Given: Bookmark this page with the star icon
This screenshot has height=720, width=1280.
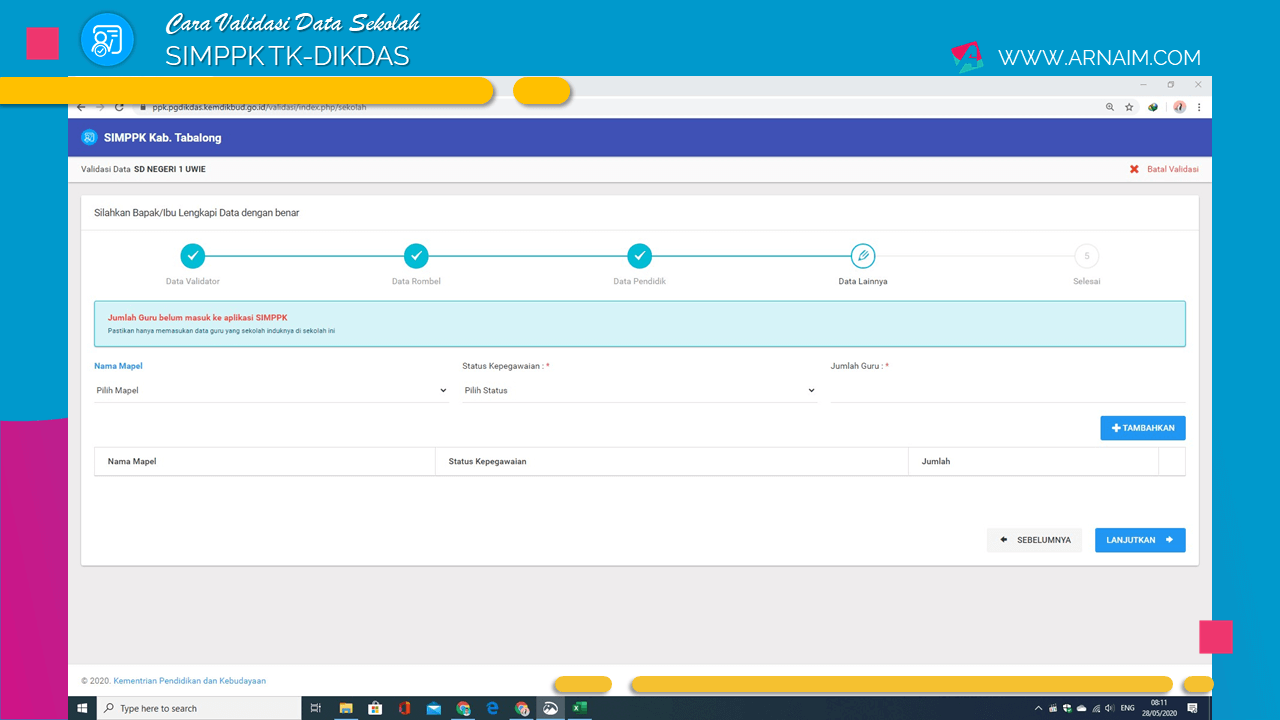Looking at the screenshot, I should 1129,107.
